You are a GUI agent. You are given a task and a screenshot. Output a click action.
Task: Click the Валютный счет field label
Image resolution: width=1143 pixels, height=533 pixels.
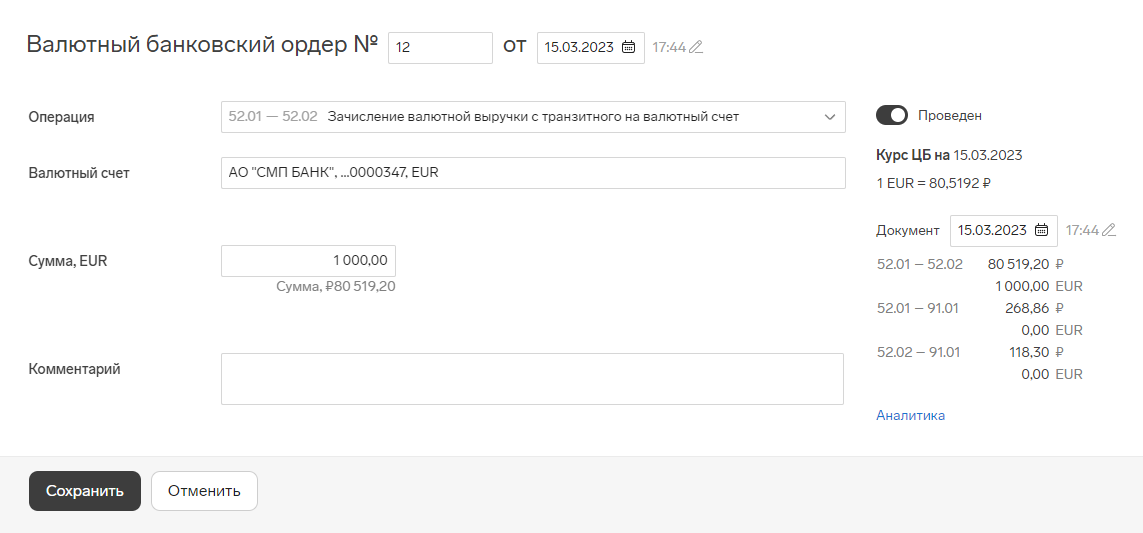click(79, 174)
